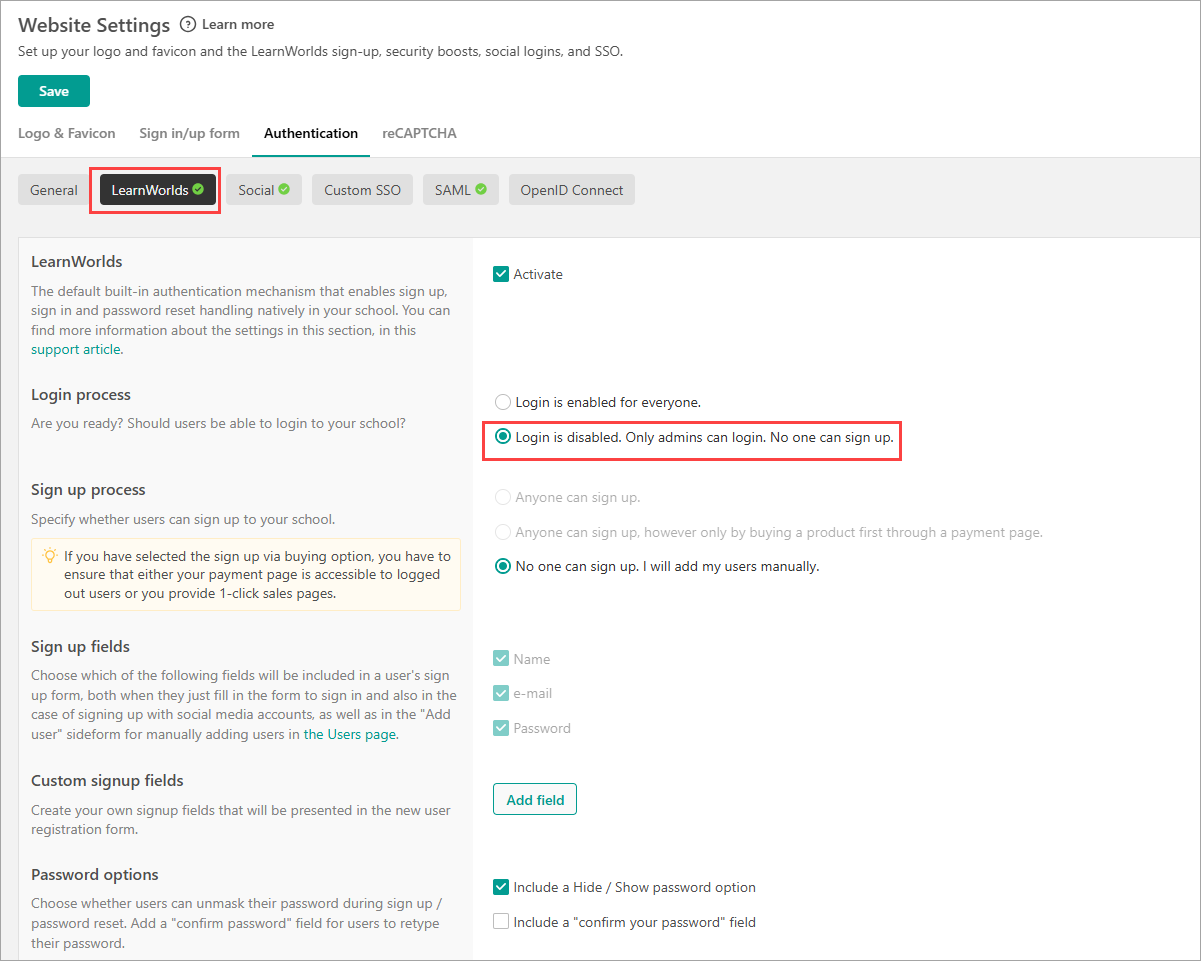Select "Login is enabled for everyone" option

click(x=503, y=402)
